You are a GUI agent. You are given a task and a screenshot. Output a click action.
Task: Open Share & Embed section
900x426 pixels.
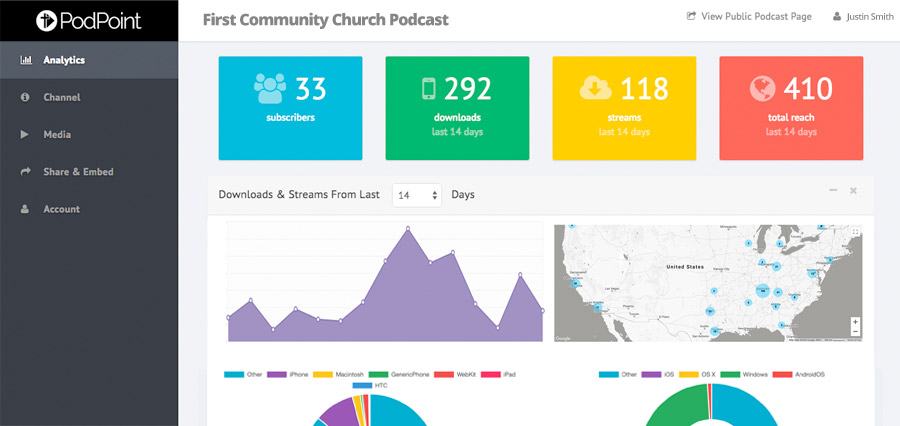[89, 172]
